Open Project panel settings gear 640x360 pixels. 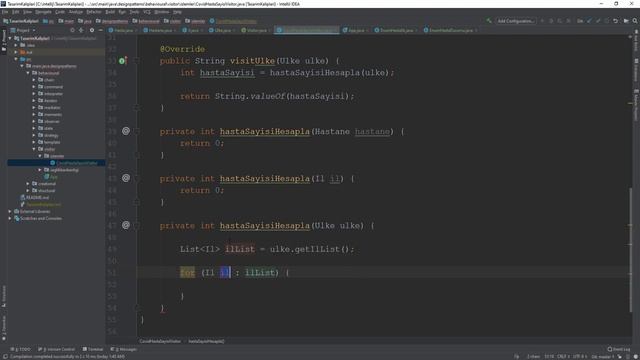92,30
